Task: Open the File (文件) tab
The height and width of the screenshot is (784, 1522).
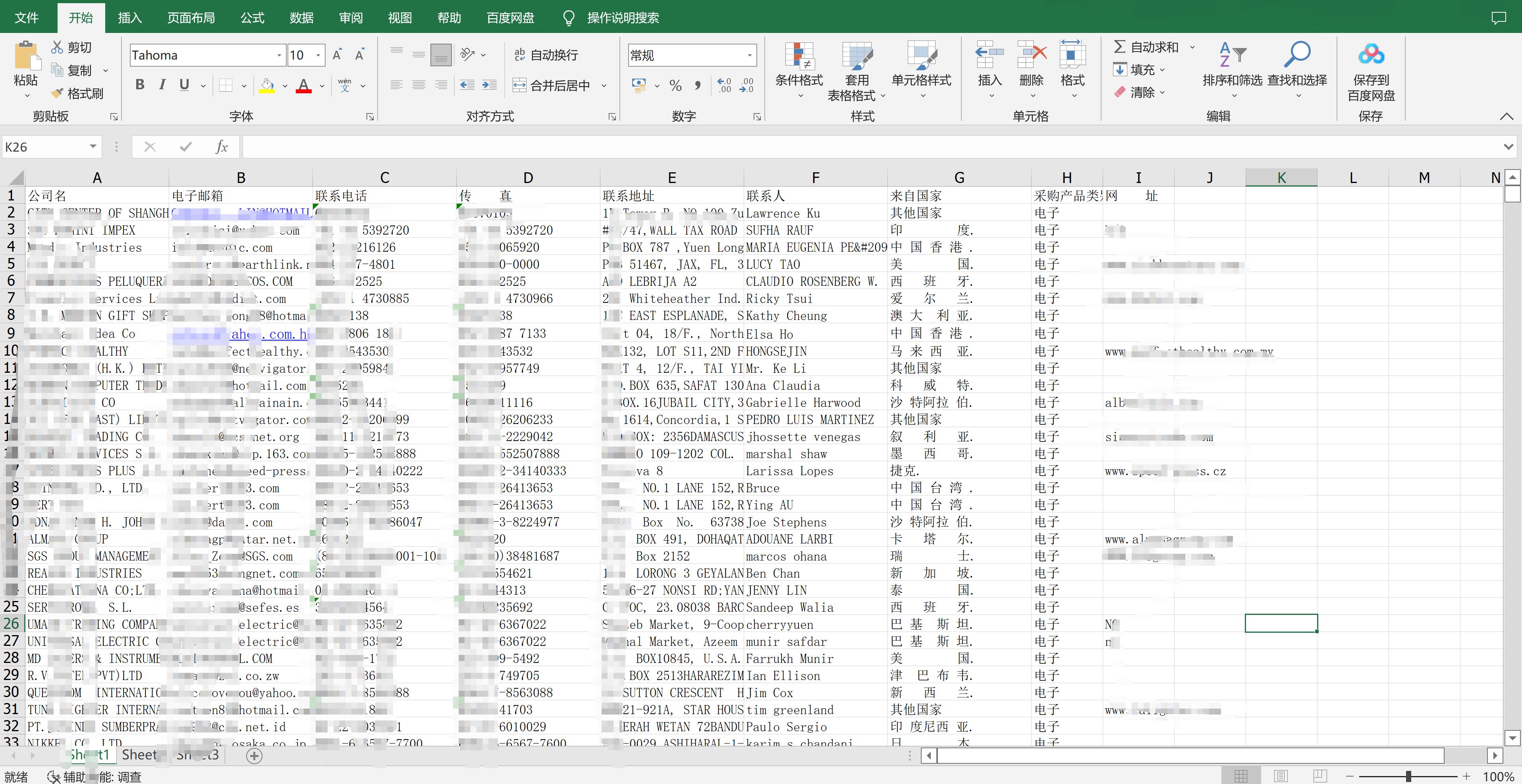Action: click(27, 18)
